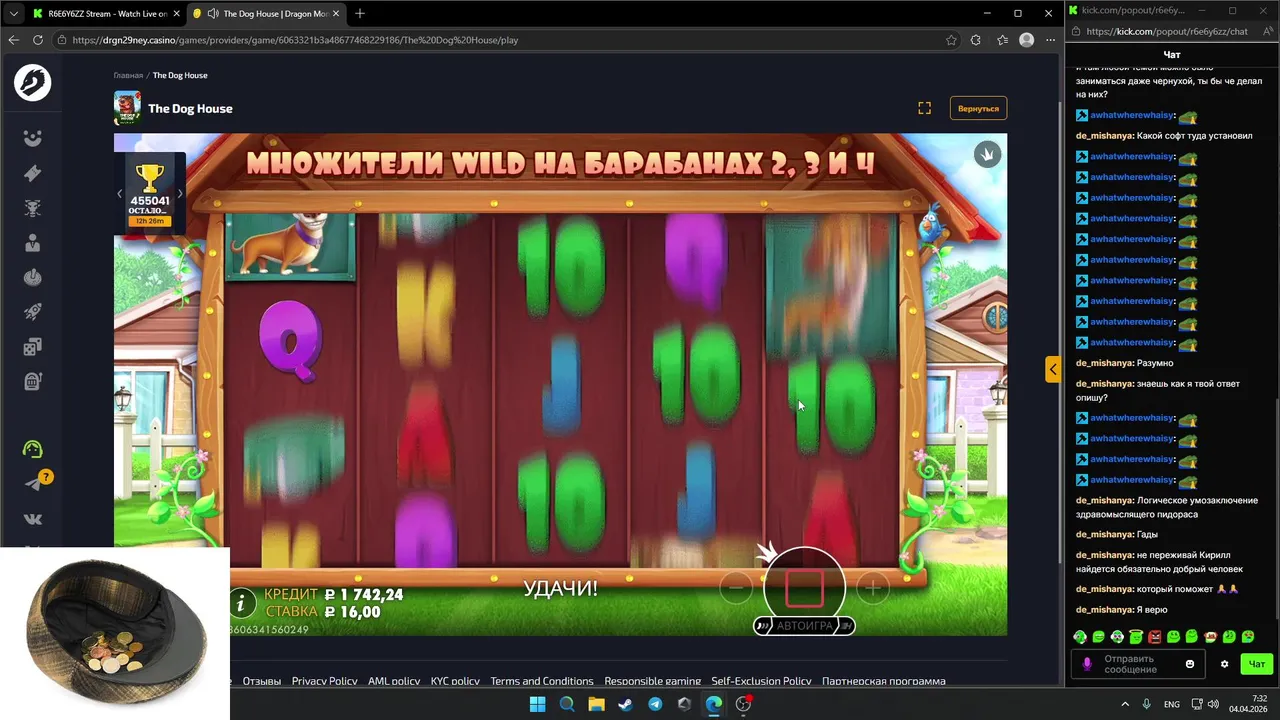Screen dimensions: 1280x720
Task: Open the Privacy Policy footer link
Action: pos(324,681)
